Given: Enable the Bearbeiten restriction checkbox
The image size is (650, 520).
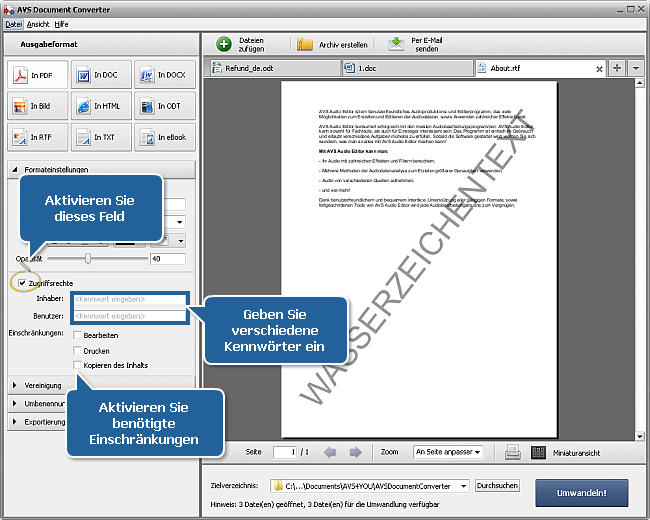Looking at the screenshot, I should pyautogui.click(x=77, y=335).
